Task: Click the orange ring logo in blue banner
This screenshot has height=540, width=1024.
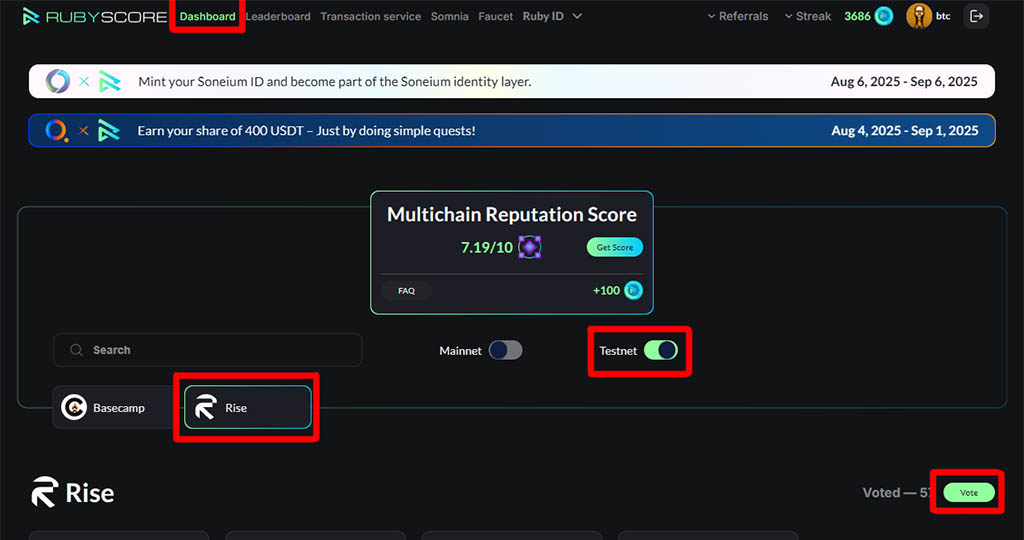Action: (x=56, y=131)
